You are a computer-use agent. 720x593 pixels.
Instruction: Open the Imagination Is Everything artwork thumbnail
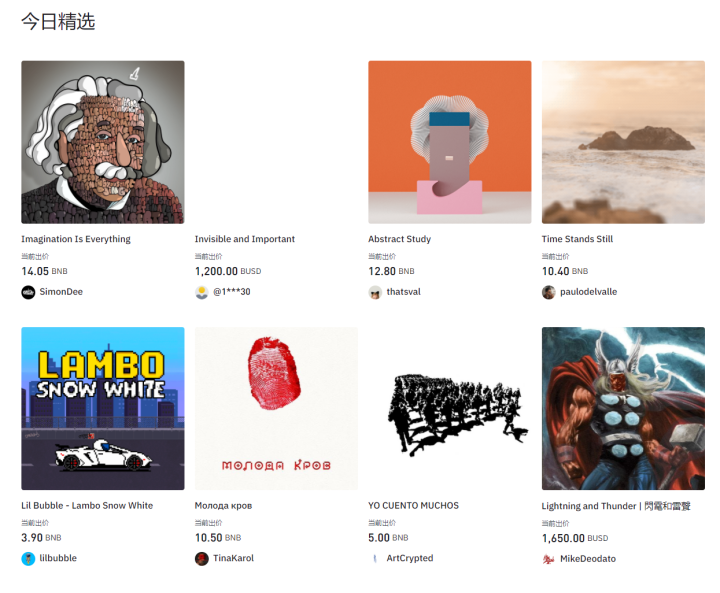click(103, 142)
